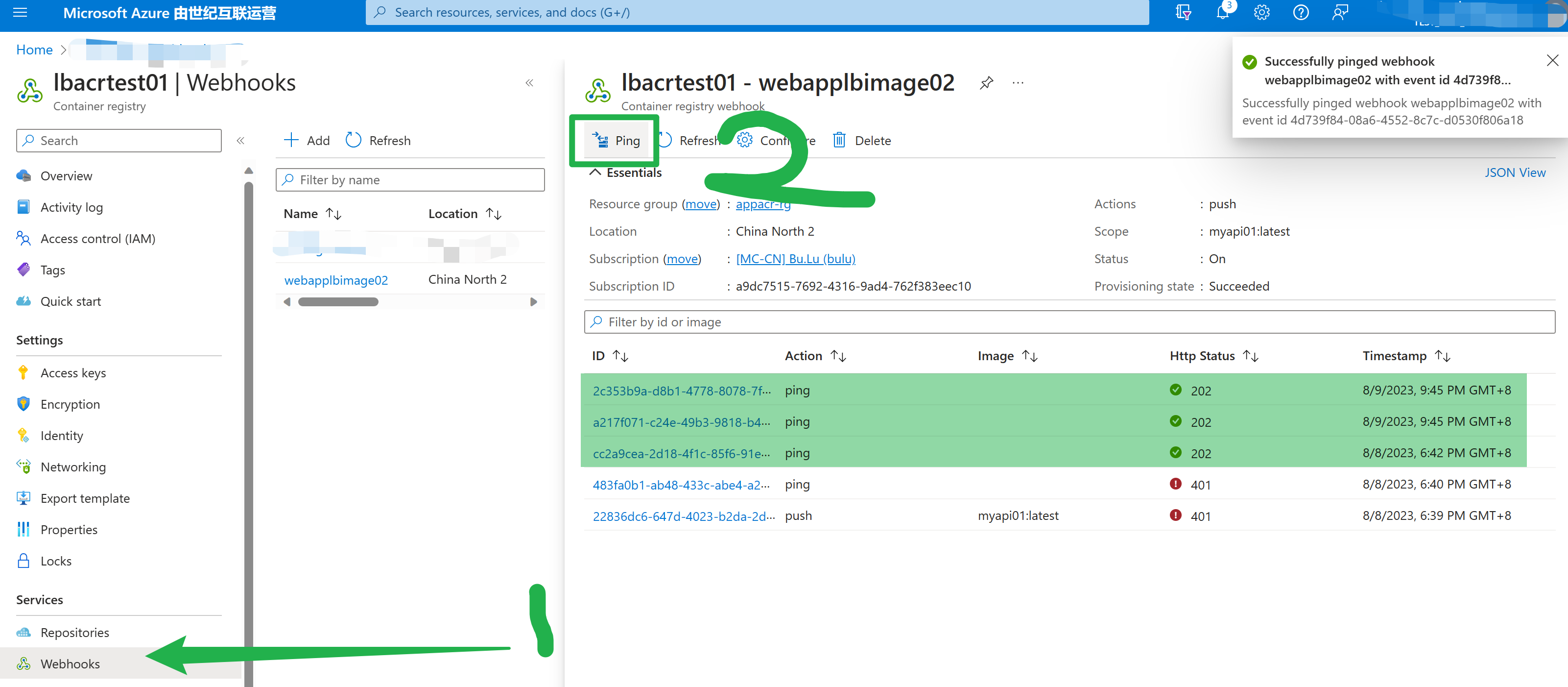The height and width of the screenshot is (687, 1568).
Task: Open the JSON View link
Action: (1515, 172)
